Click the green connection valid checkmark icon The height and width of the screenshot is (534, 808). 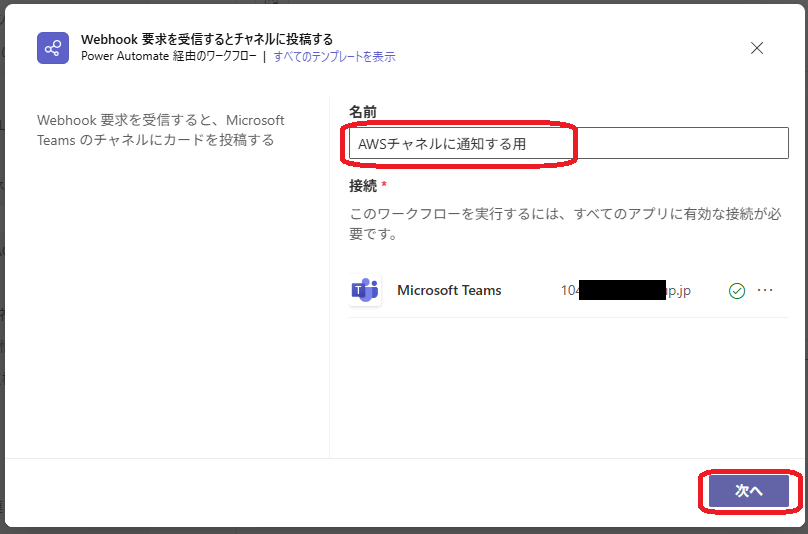[x=737, y=291]
